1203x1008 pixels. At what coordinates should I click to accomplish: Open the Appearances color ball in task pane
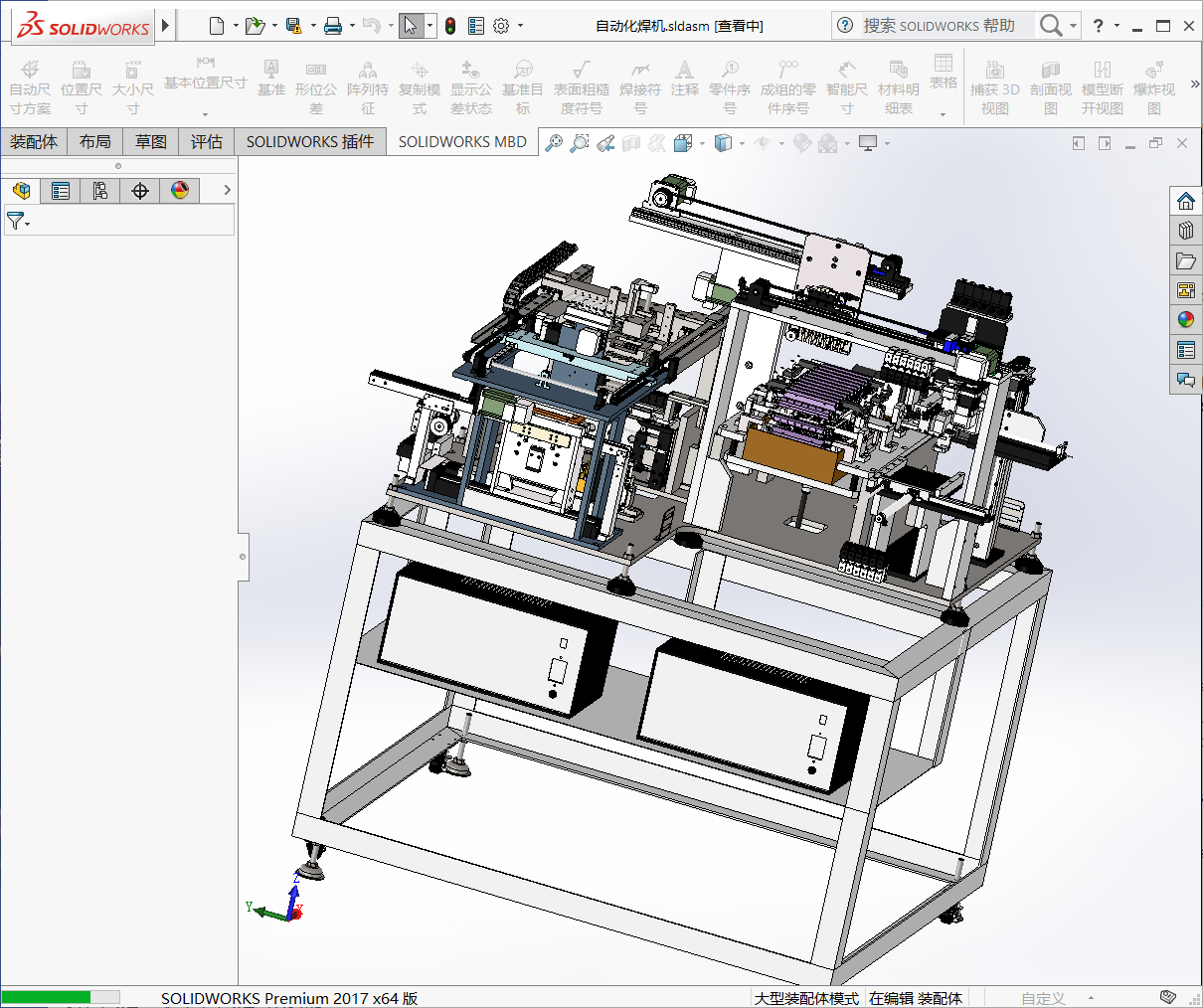click(1185, 319)
